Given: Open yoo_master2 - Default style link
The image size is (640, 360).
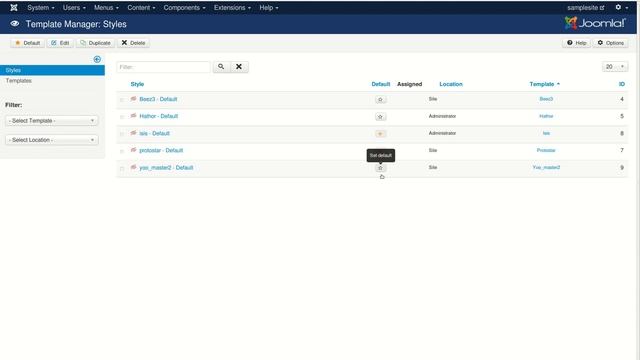Looking at the screenshot, I should pos(166,168).
